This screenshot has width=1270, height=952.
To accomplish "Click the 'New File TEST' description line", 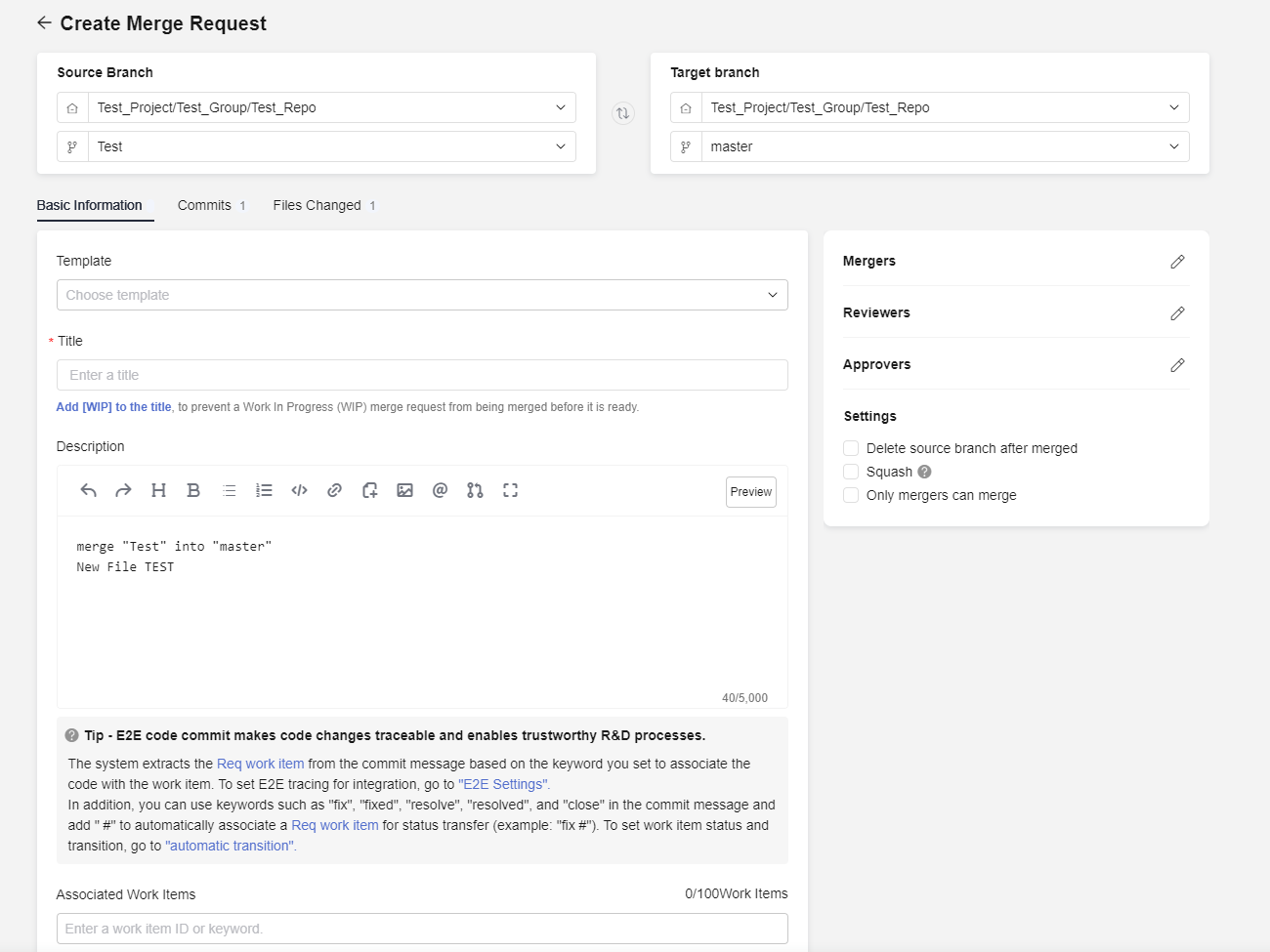I will pyautogui.click(x=125, y=566).
